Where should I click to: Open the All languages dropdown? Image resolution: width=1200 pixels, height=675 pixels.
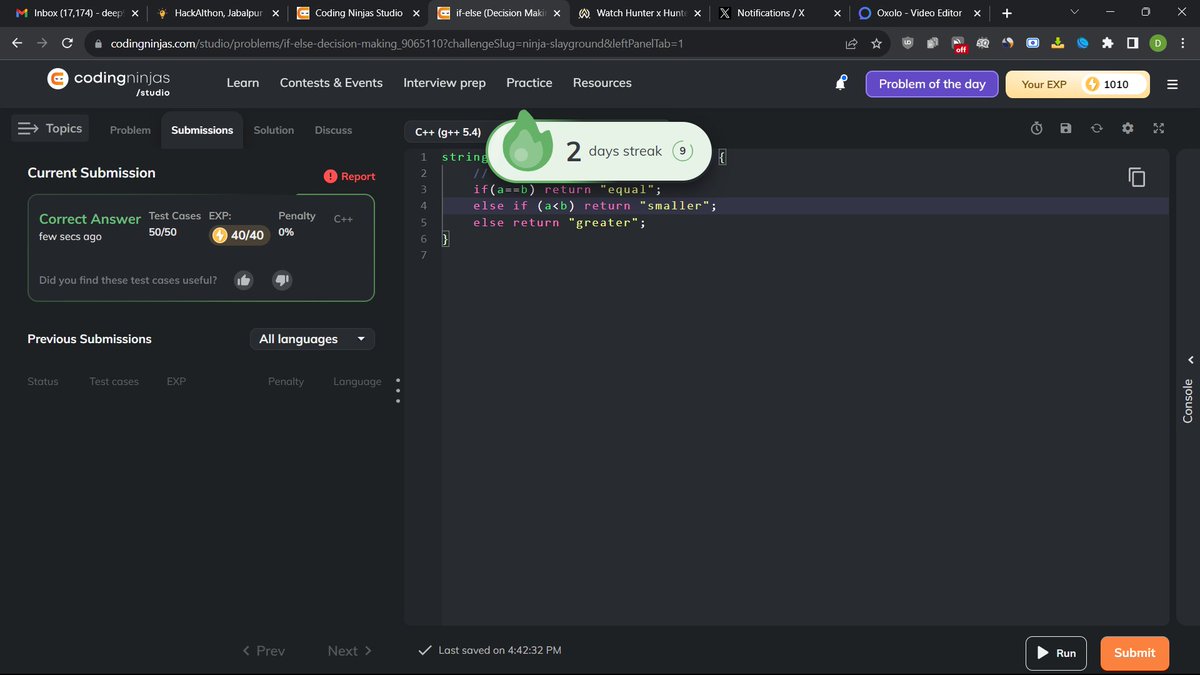click(x=312, y=339)
